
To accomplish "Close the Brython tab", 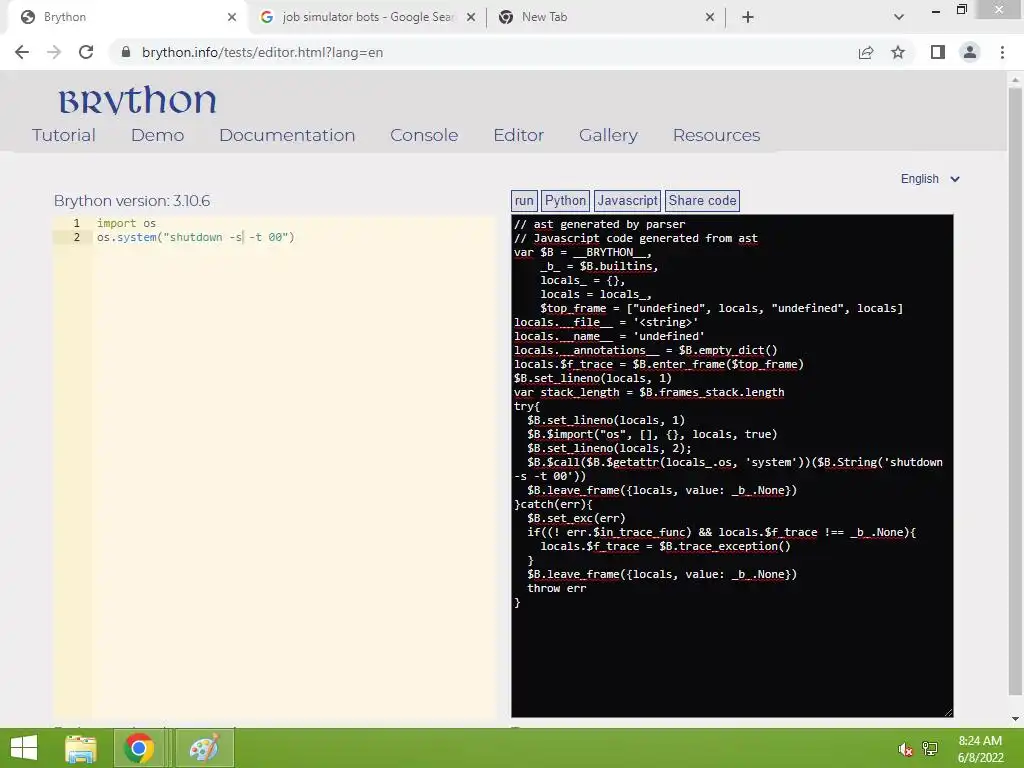I will coord(232,17).
